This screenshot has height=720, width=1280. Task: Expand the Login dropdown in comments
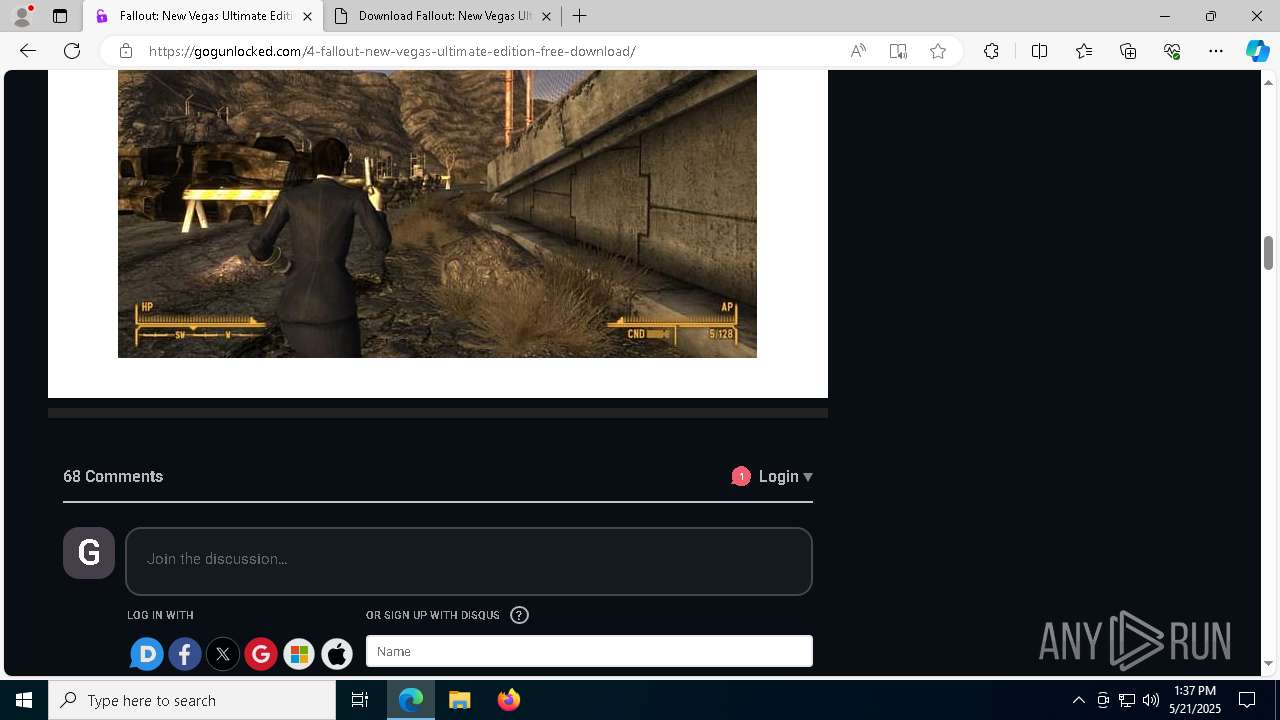point(785,476)
